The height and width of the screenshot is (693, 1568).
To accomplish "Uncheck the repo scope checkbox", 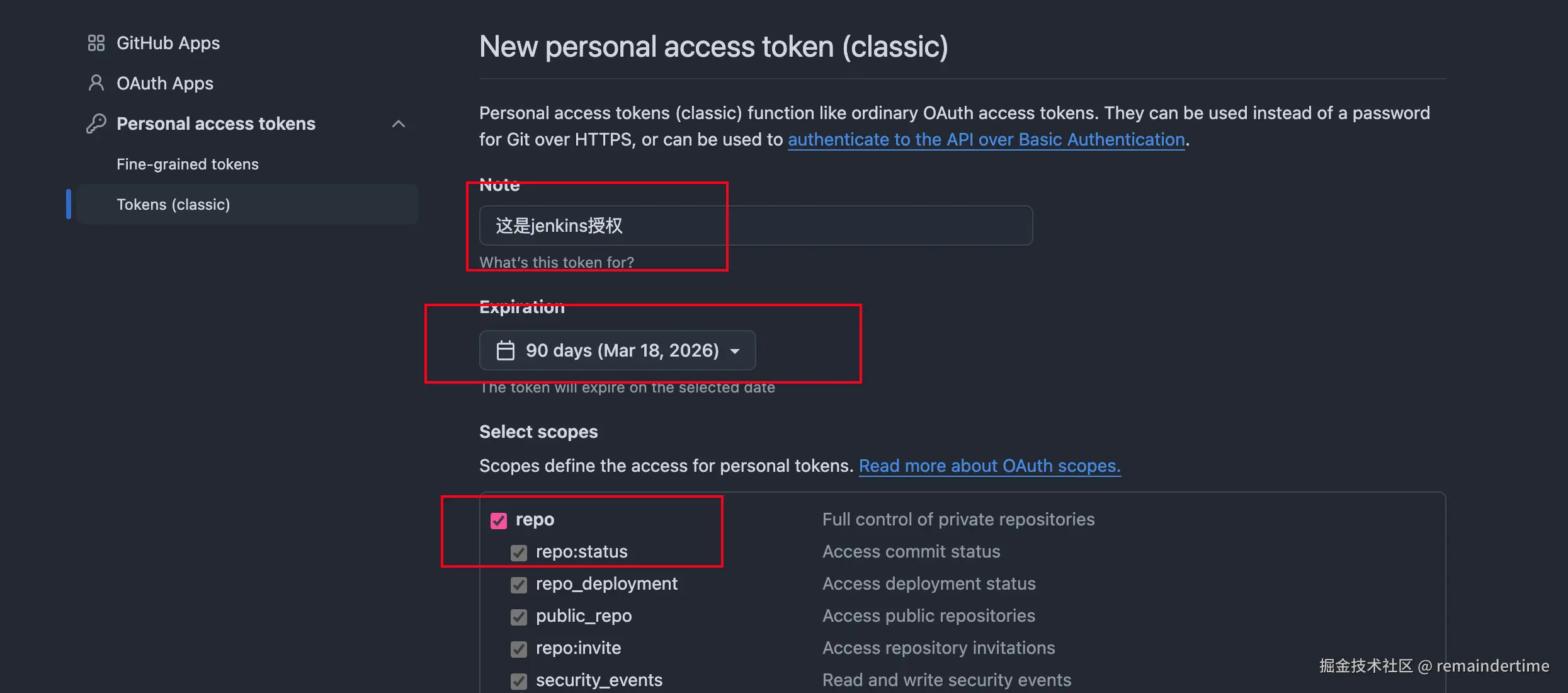I will click(x=499, y=520).
